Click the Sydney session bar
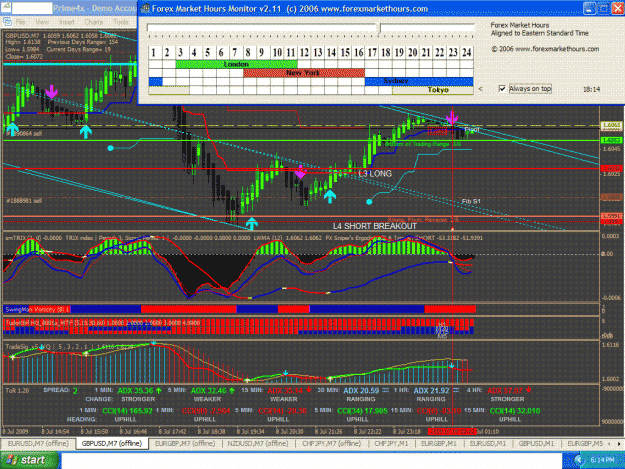 click(x=419, y=81)
